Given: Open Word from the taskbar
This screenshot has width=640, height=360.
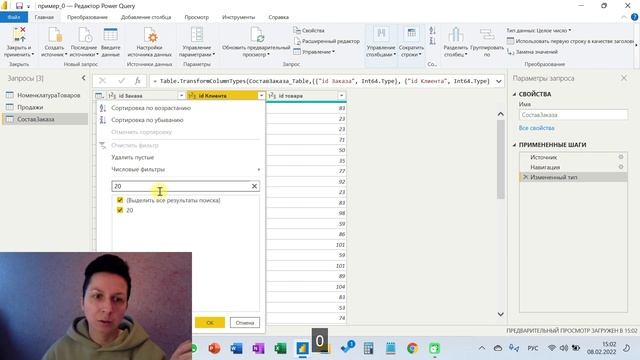Looking at the screenshot, I should [x=236, y=348].
